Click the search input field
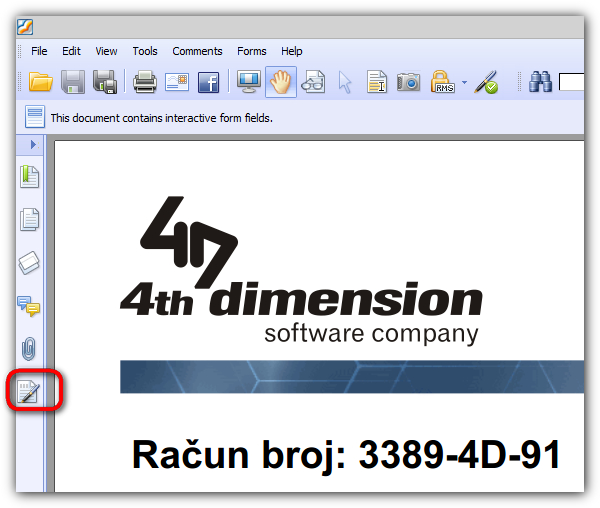The image size is (600, 508). coord(571,82)
